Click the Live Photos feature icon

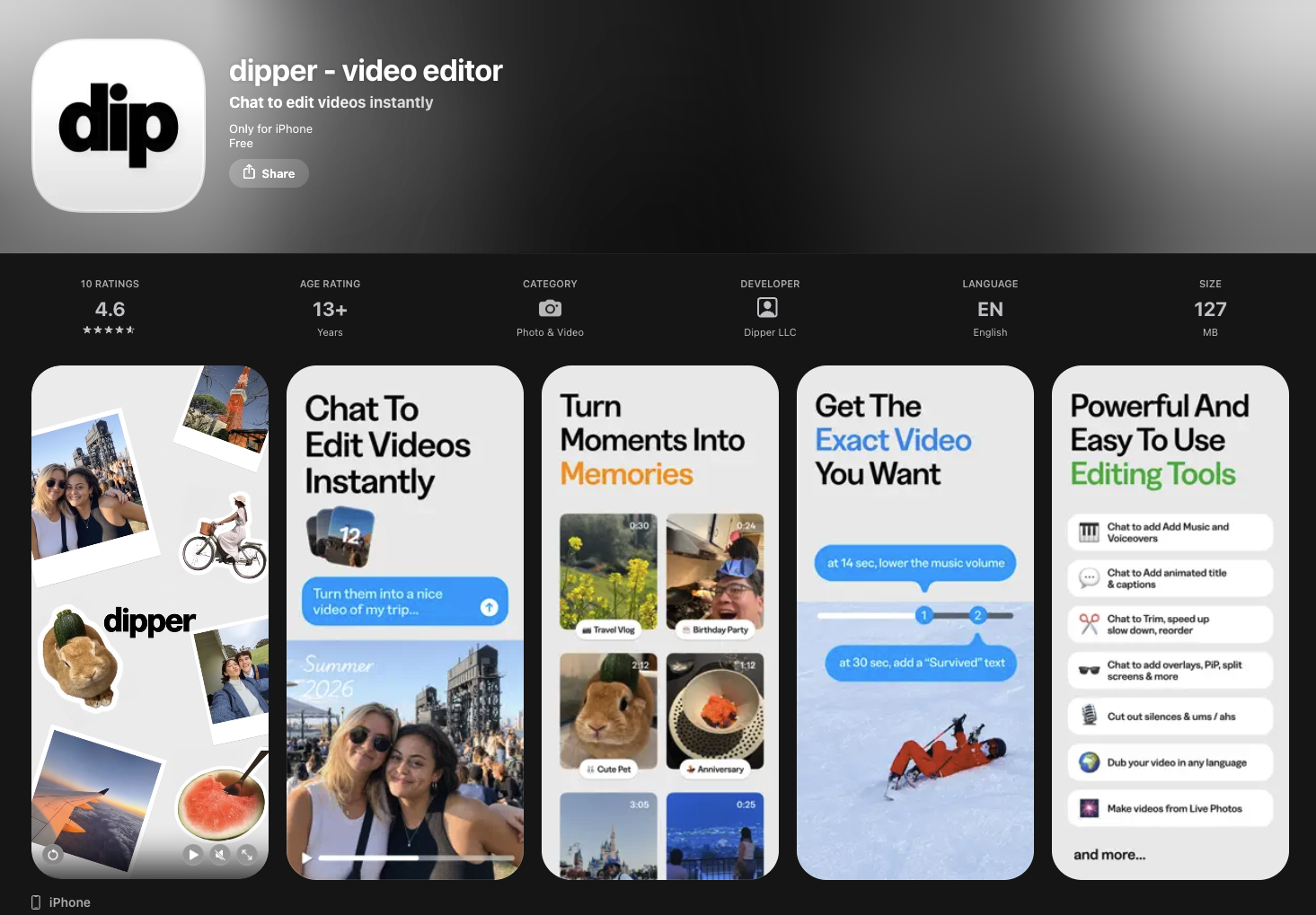[1089, 808]
